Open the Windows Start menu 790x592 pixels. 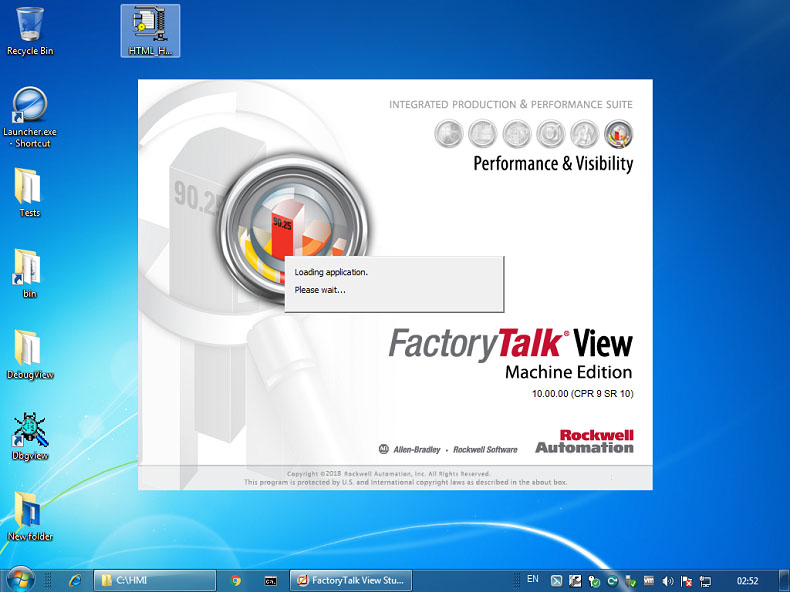(x=19, y=580)
